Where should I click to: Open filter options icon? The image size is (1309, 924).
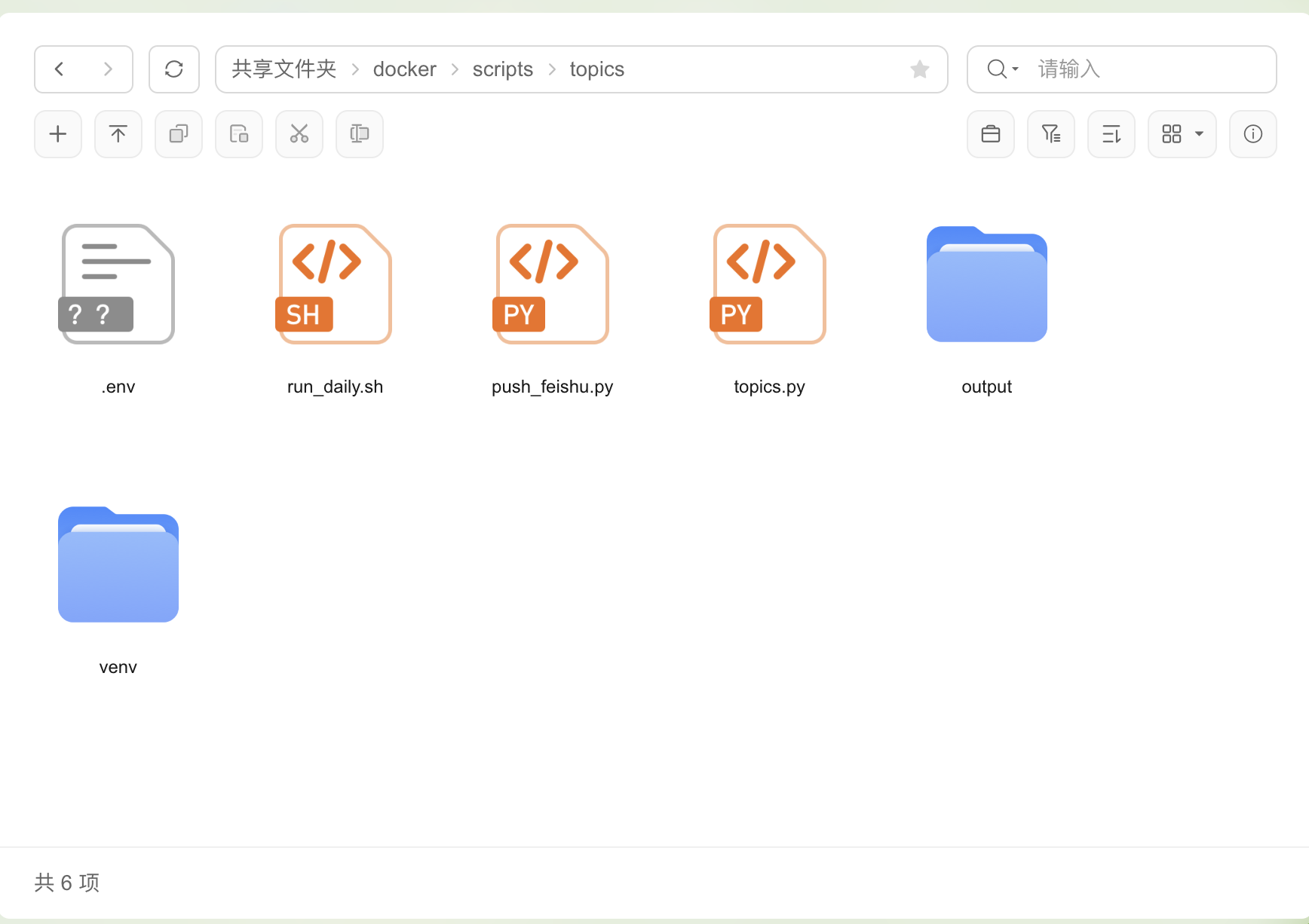(1051, 134)
